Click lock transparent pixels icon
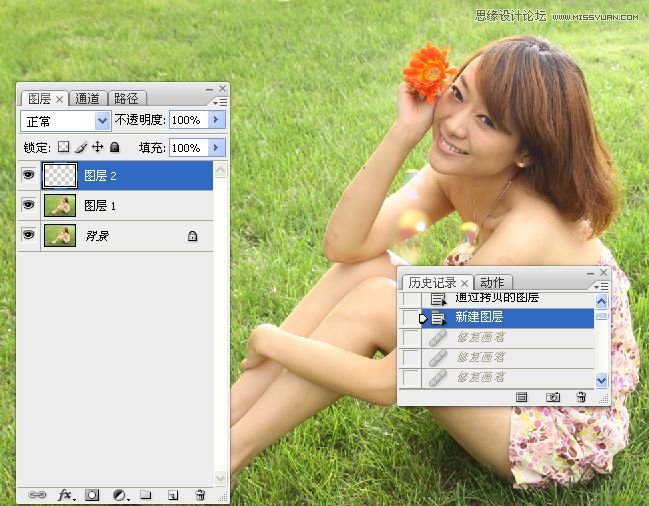This screenshot has height=506, width=649. tap(63, 147)
